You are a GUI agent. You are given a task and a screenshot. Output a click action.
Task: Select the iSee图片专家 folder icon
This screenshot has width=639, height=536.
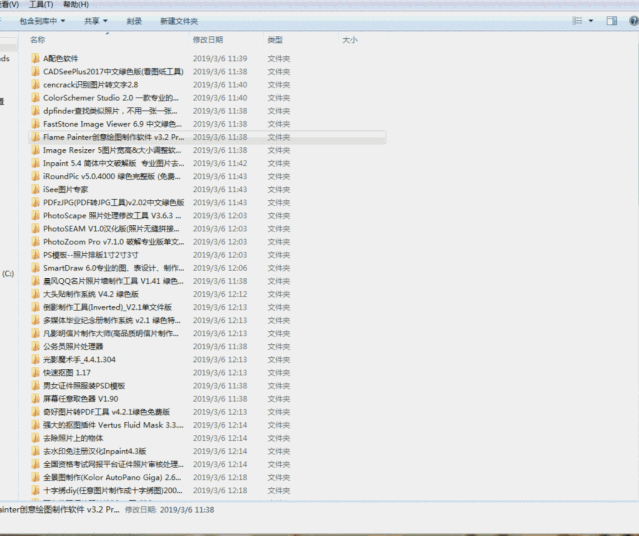coord(36,189)
